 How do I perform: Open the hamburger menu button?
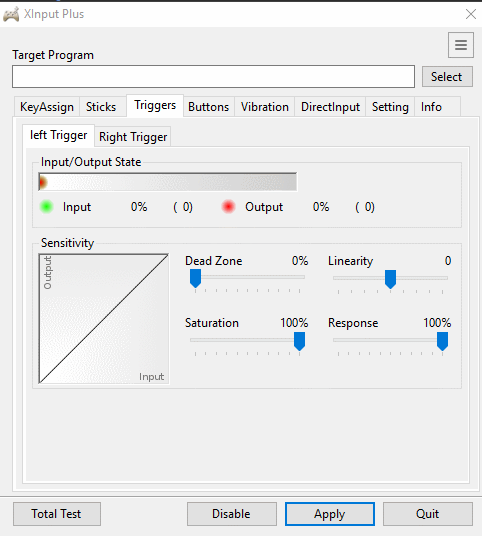click(x=461, y=45)
